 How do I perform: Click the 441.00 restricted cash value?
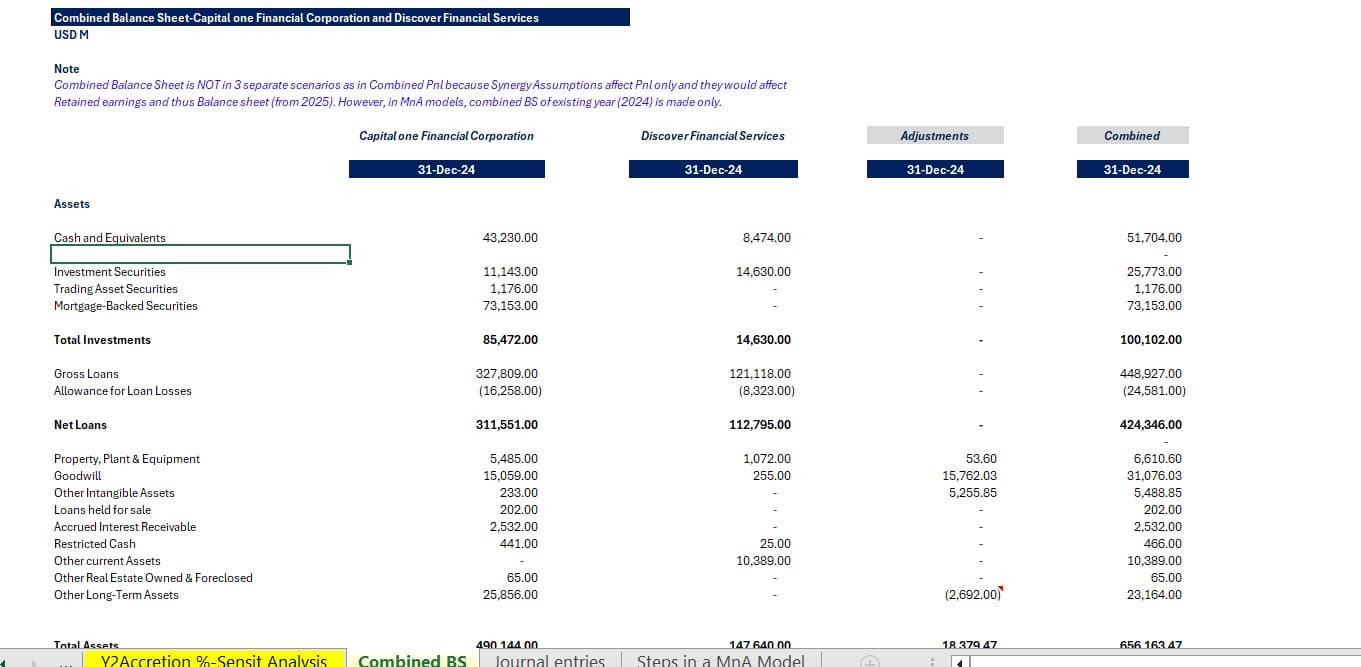pos(519,544)
